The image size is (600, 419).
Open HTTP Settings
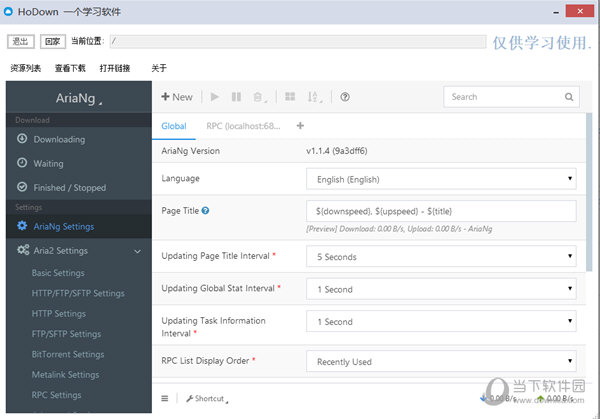click(x=59, y=314)
